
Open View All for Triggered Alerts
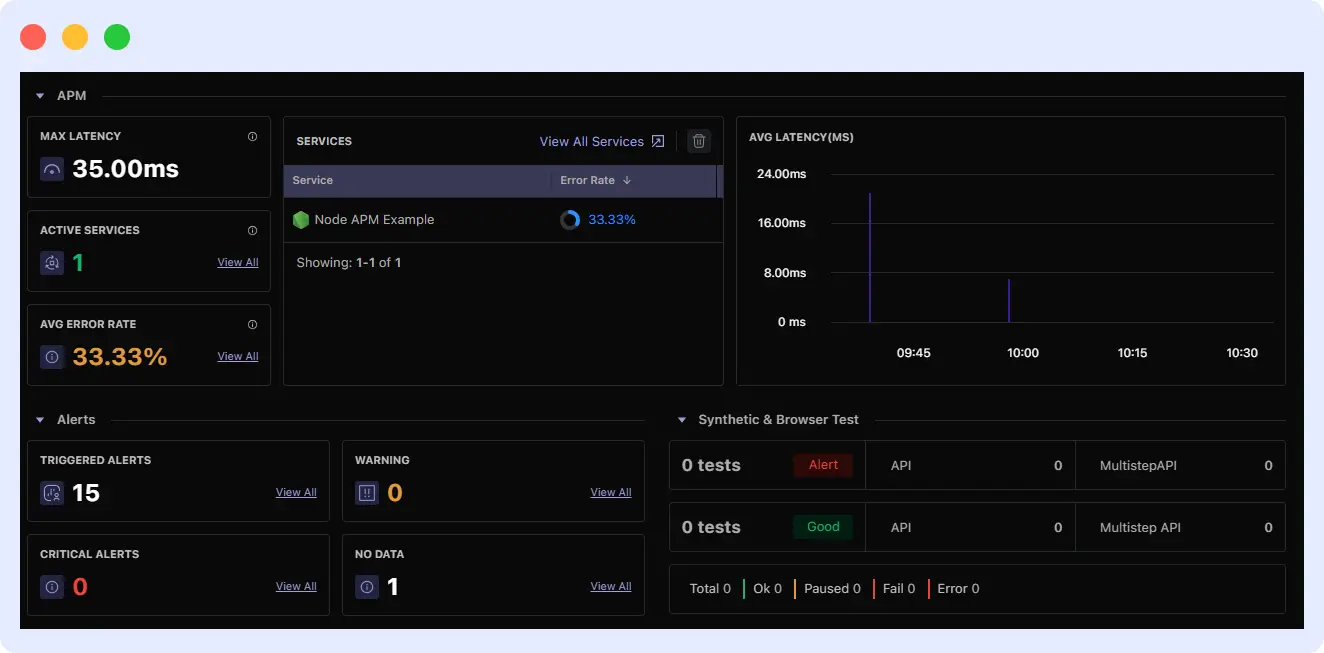(x=296, y=492)
